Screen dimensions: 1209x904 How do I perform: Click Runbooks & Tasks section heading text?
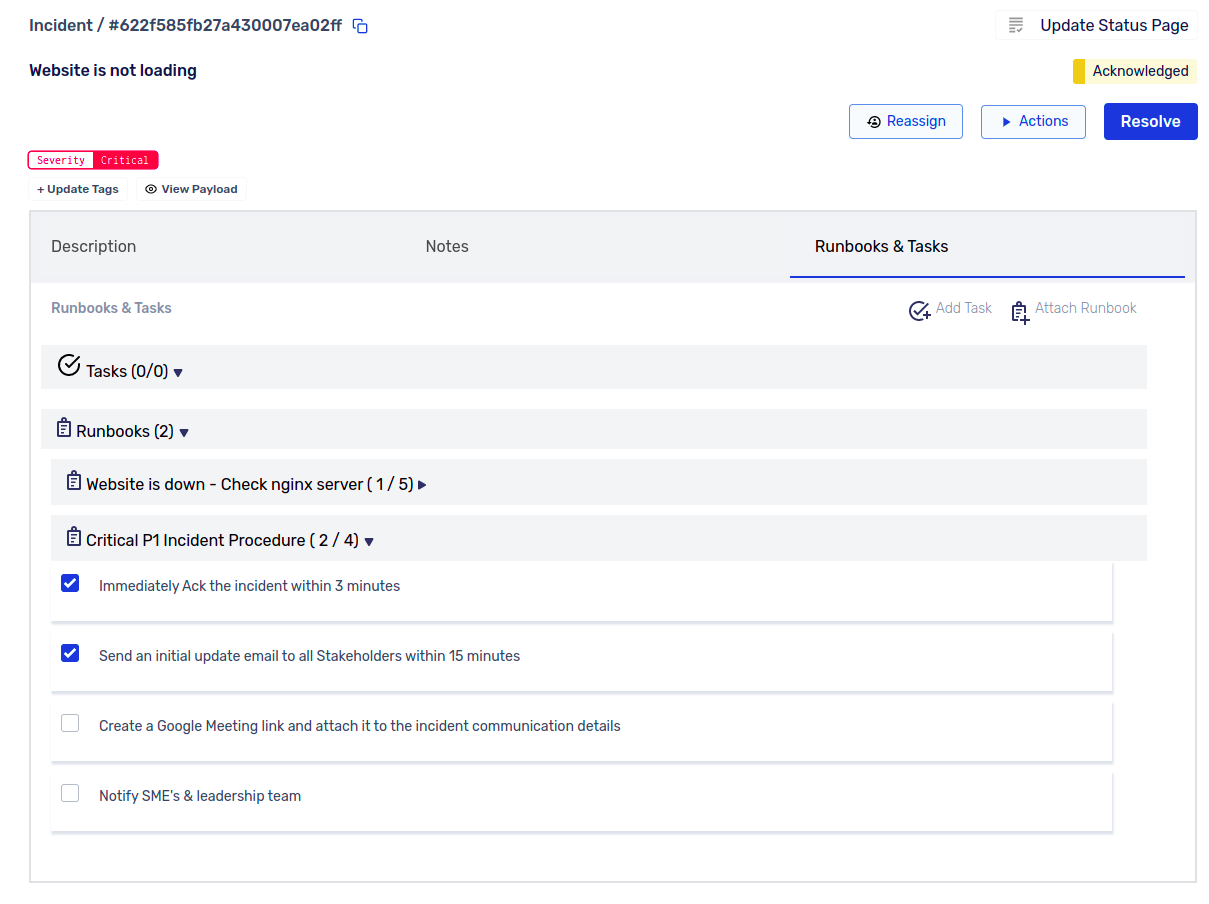111,308
